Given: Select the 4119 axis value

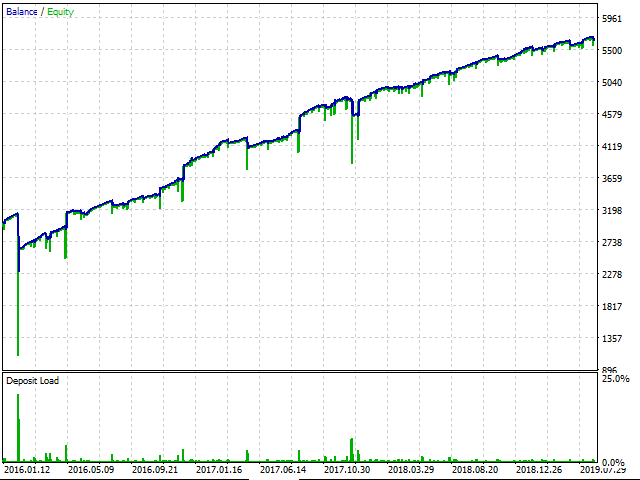Looking at the screenshot, I should pyautogui.click(x=612, y=147).
